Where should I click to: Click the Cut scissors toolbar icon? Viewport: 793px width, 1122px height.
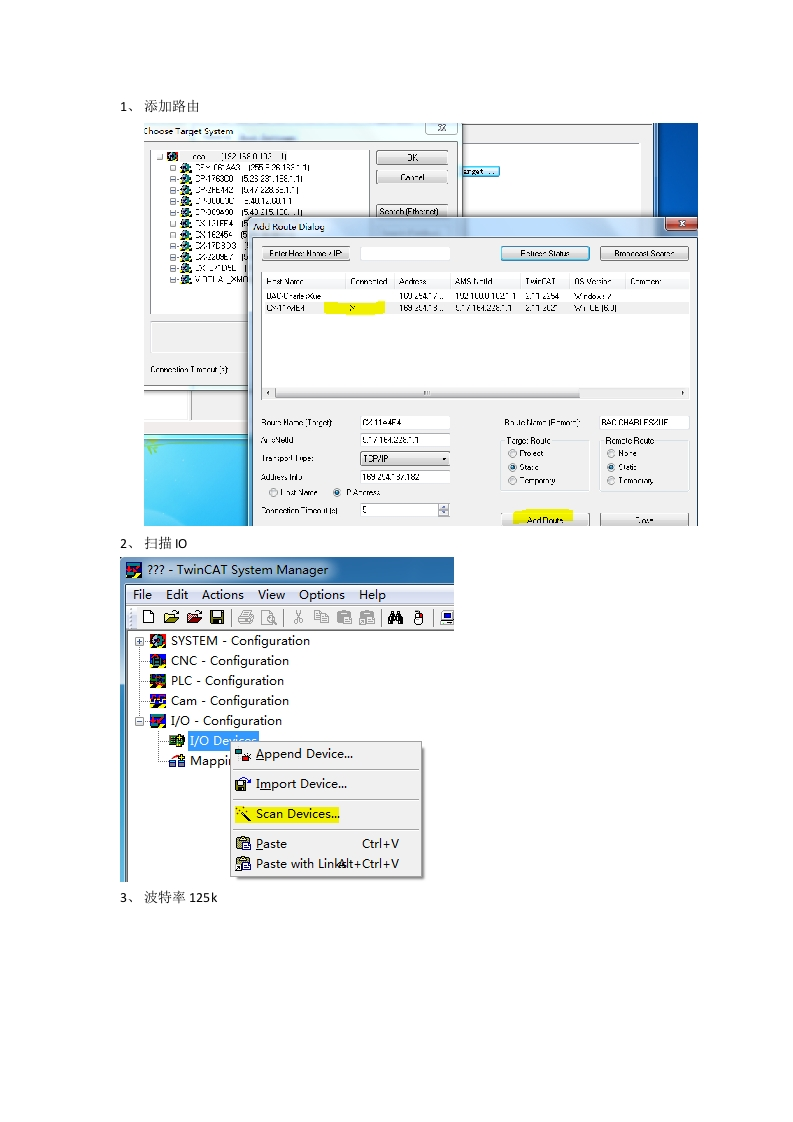298,618
